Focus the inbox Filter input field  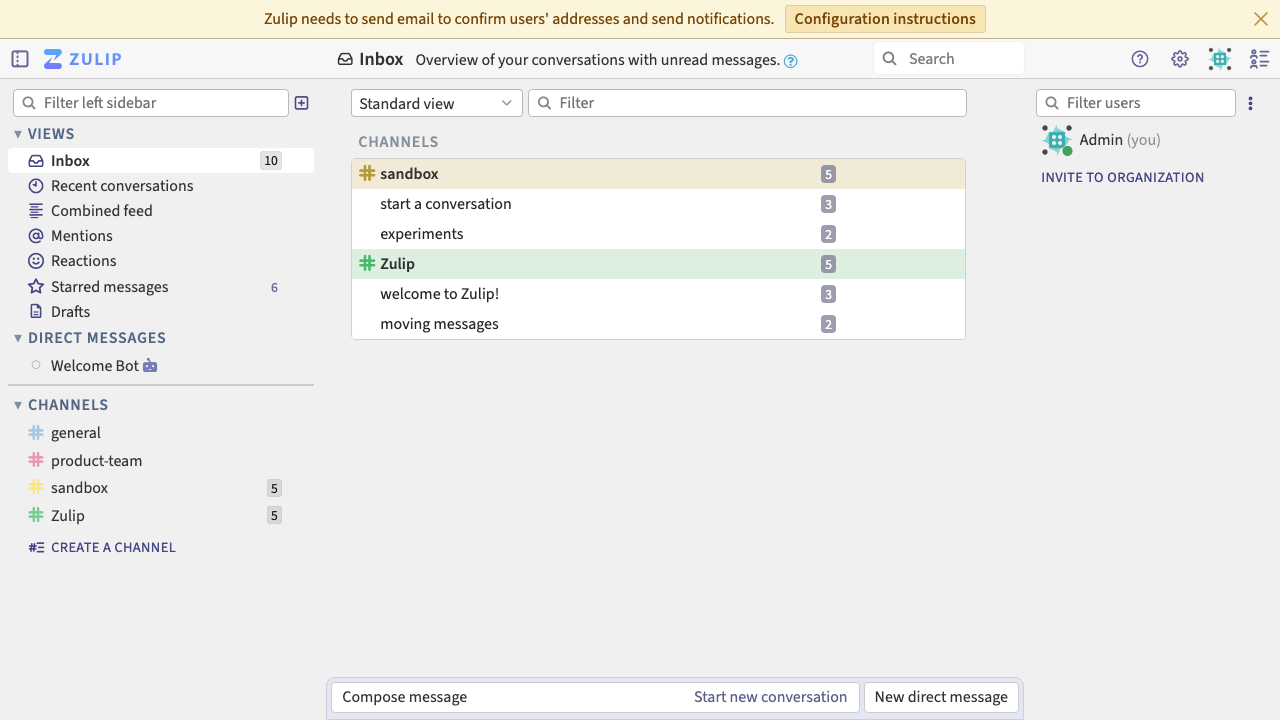pos(747,103)
